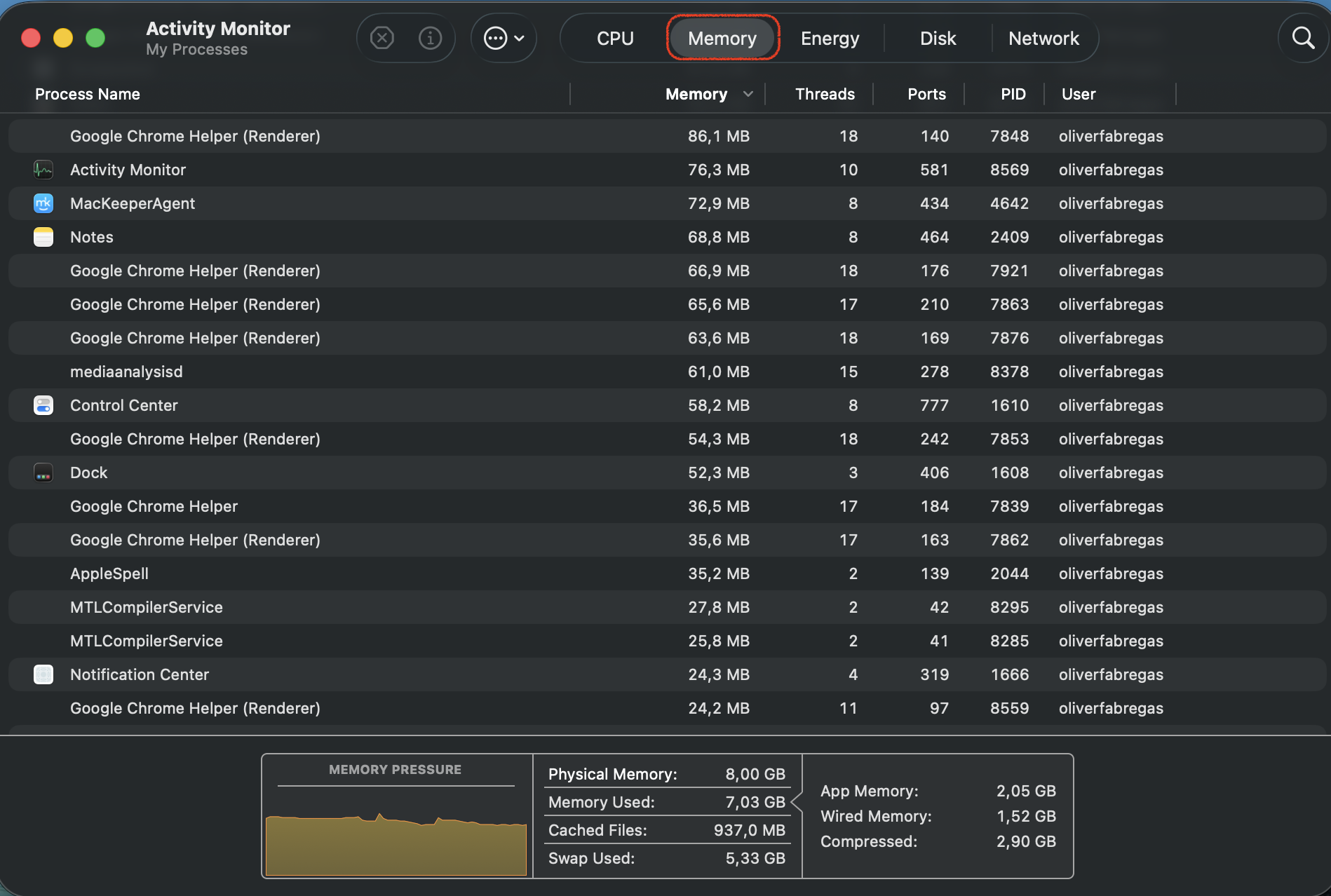This screenshot has width=1331, height=896.
Task: Click the search magnifying glass icon
Action: point(1302,38)
